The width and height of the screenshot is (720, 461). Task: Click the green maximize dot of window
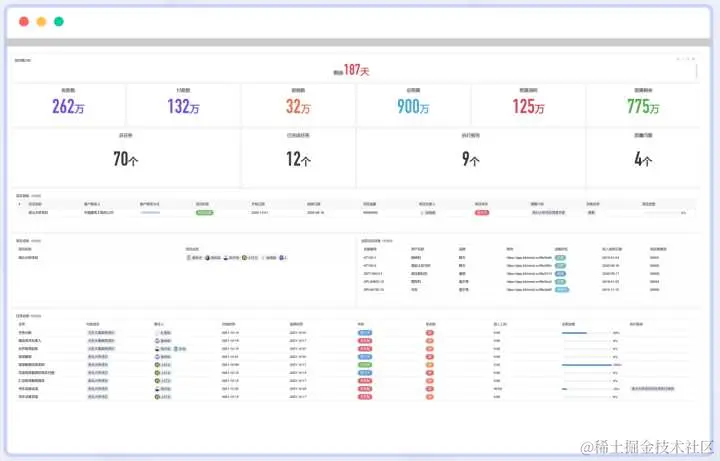click(59, 22)
